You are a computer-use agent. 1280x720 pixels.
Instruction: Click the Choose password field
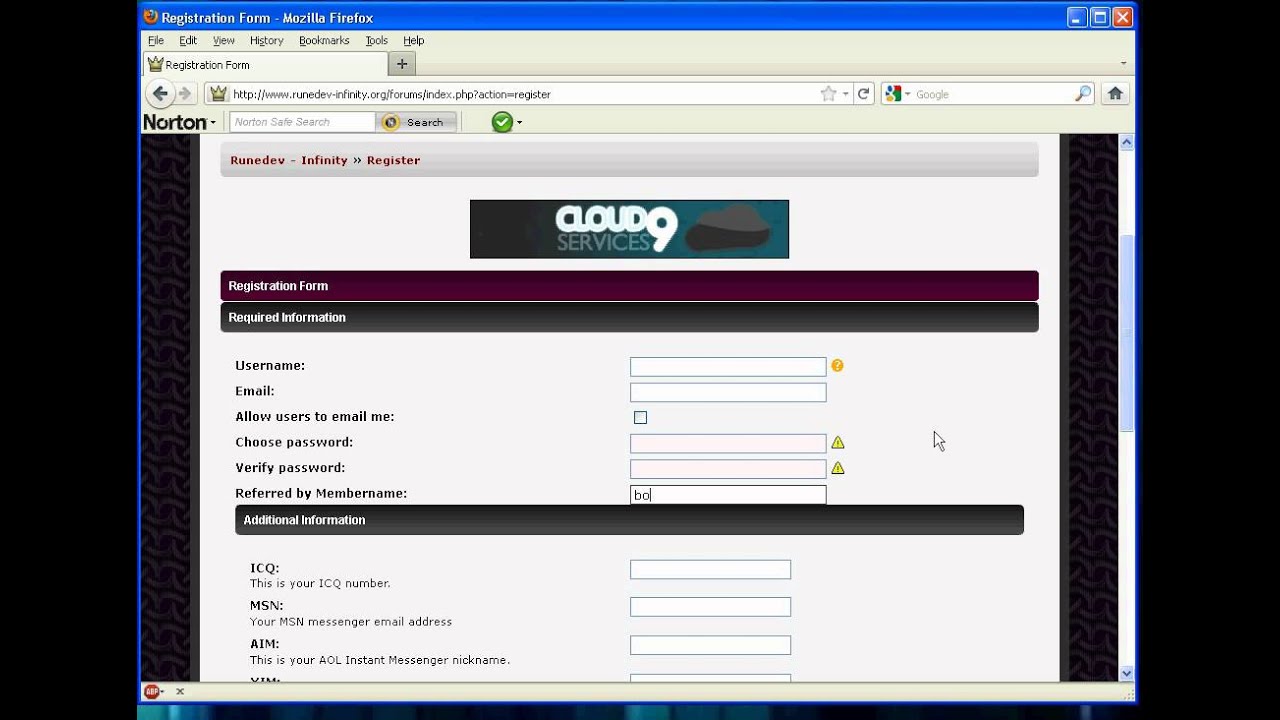pos(728,443)
